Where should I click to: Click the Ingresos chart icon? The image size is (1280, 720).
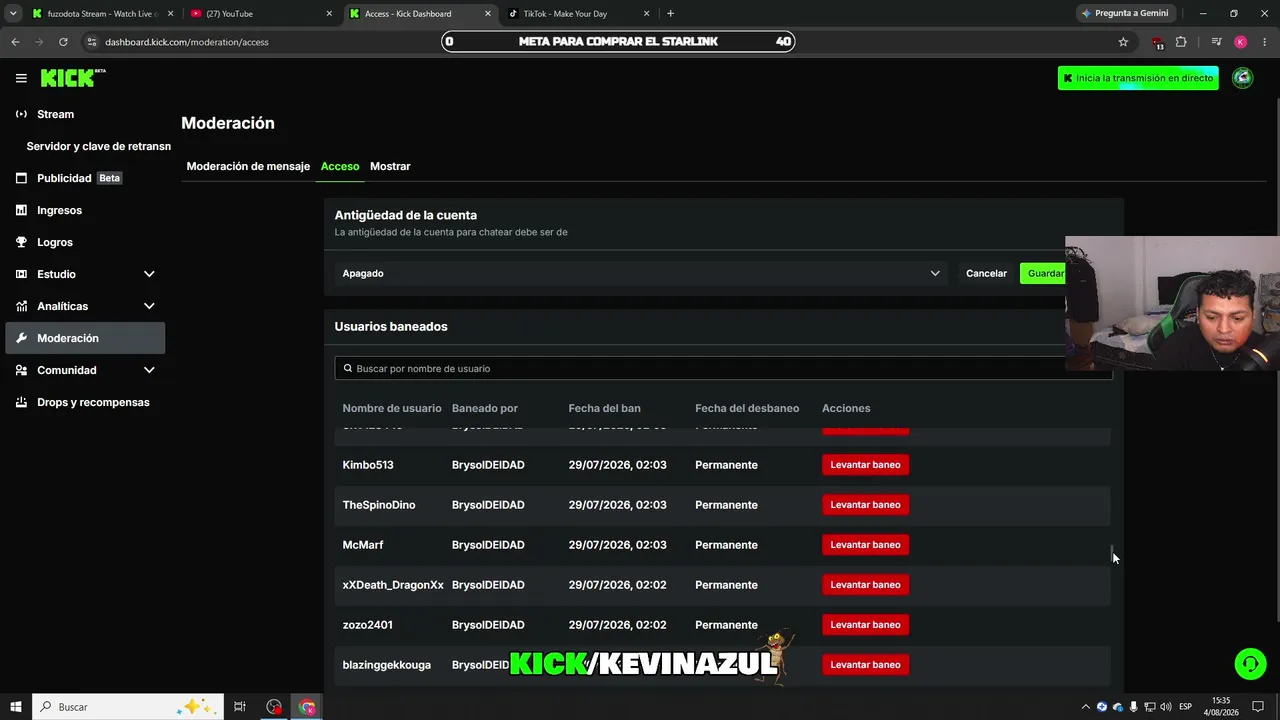pos(21,210)
